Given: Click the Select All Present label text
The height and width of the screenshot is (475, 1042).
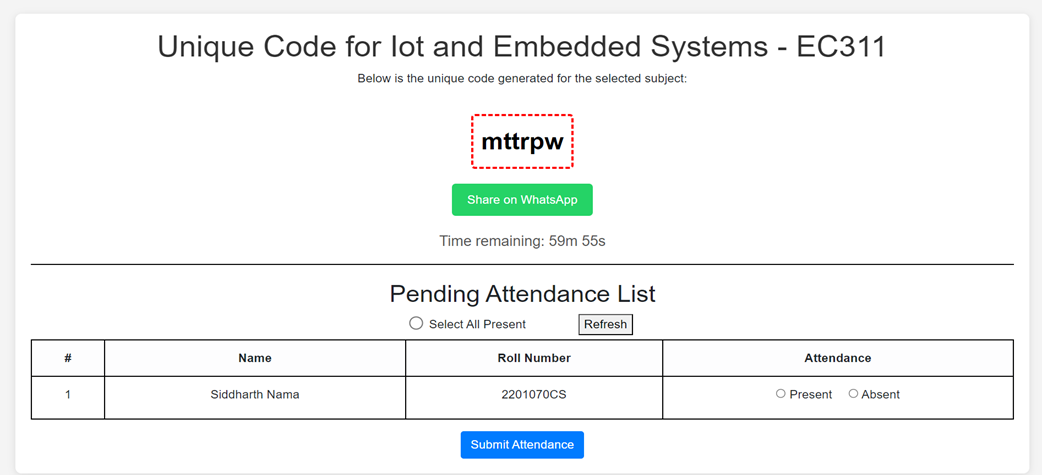Looking at the screenshot, I should click(x=477, y=324).
